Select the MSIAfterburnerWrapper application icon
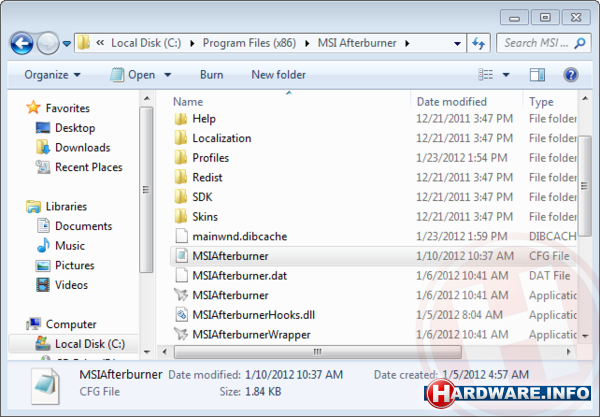Viewport: 600px width, 417px height. 181,334
